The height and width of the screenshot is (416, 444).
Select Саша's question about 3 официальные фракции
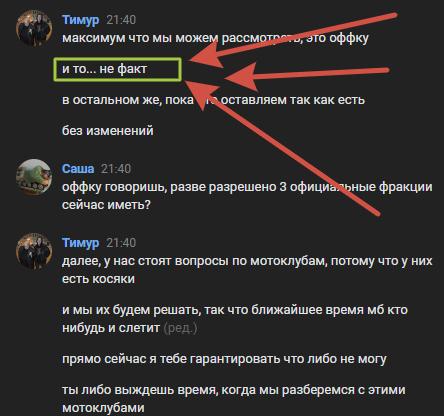click(247, 196)
